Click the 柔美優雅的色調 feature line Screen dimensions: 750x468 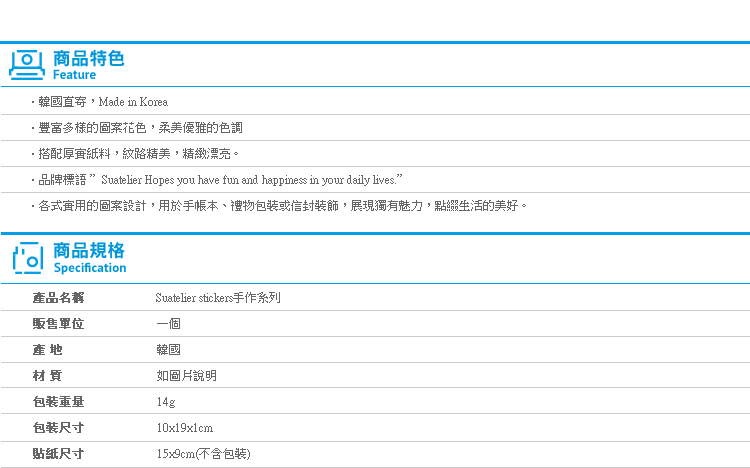(x=137, y=128)
